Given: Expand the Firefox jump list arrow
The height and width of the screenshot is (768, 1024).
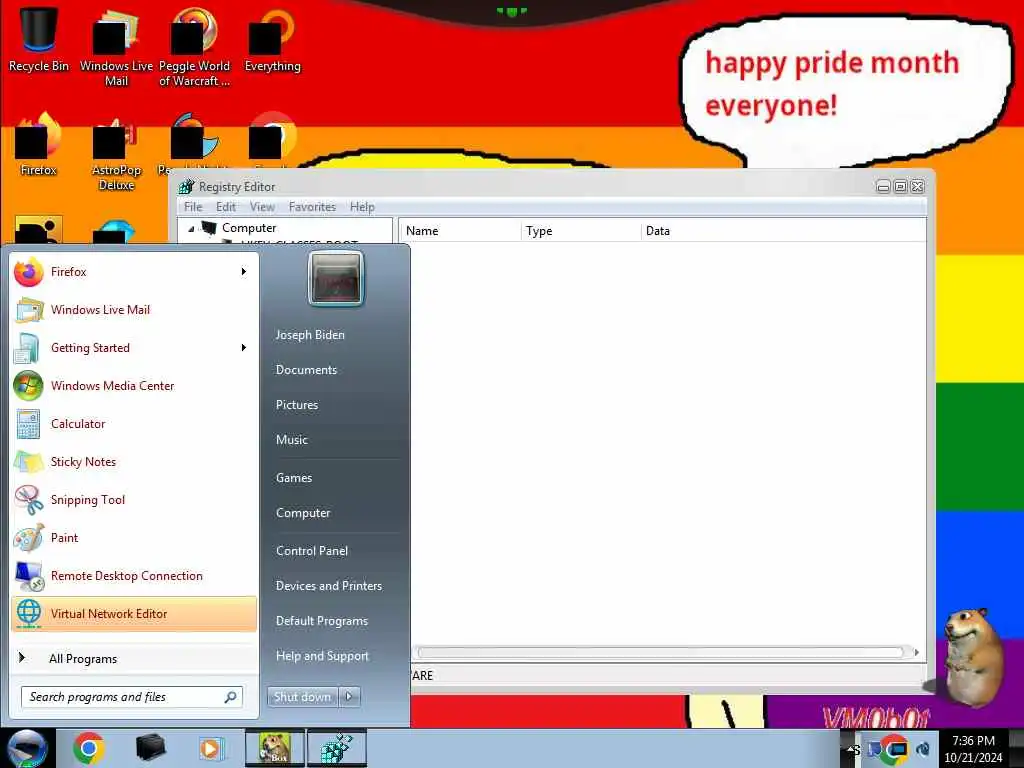Looking at the screenshot, I should point(244,272).
